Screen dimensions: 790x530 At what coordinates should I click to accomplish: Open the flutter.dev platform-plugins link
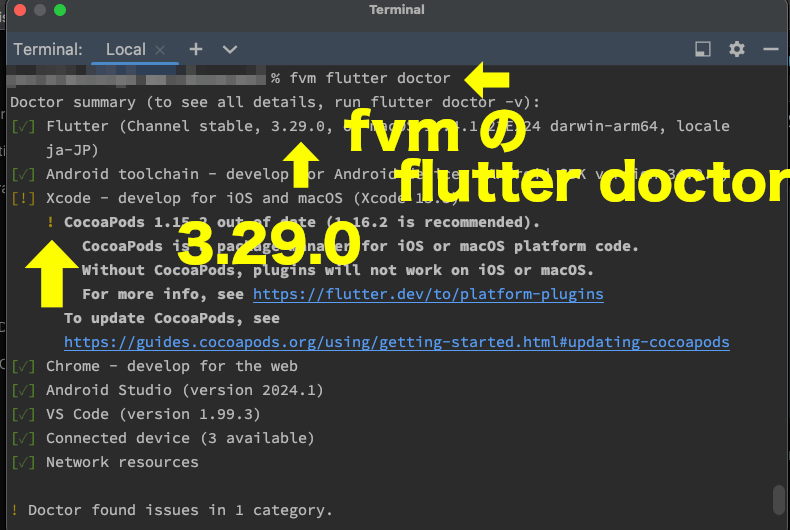[x=428, y=294]
